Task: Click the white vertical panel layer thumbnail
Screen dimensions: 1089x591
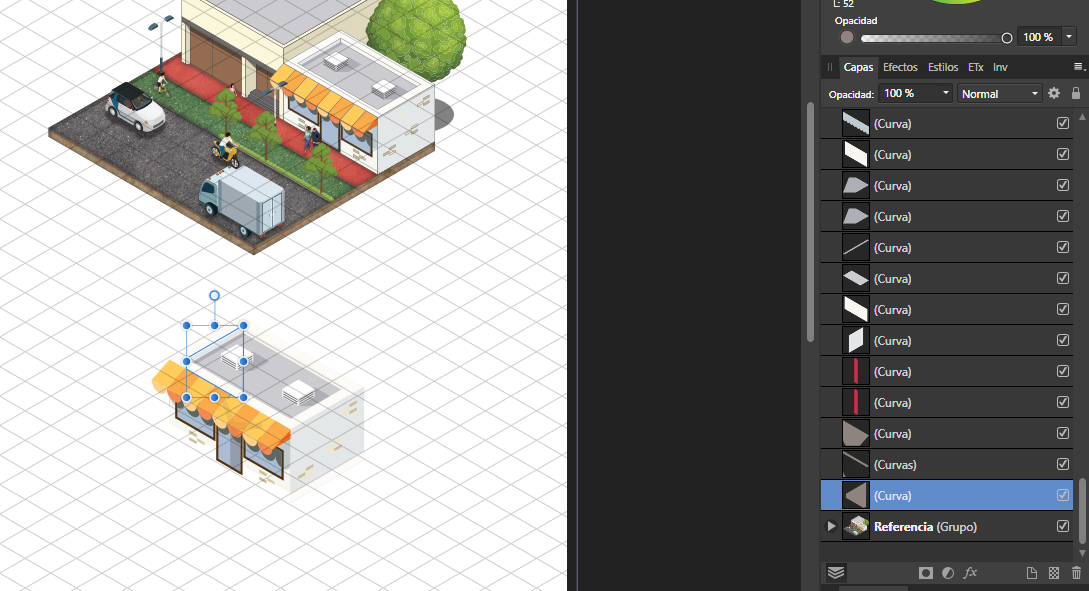Action: point(856,340)
